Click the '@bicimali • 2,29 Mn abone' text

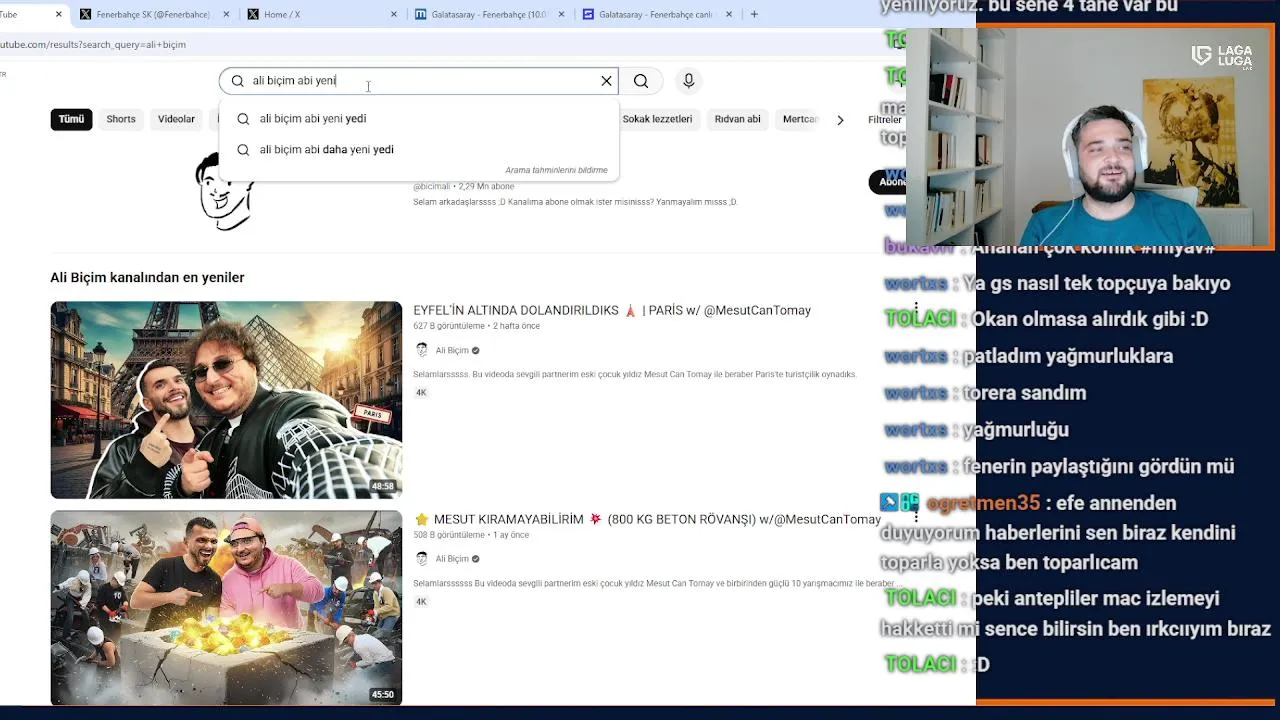tap(463, 186)
